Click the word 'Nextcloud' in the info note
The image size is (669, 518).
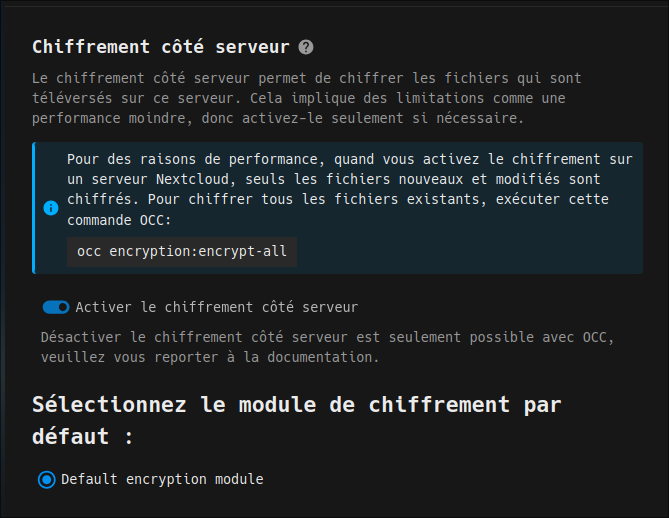[x=191, y=179]
